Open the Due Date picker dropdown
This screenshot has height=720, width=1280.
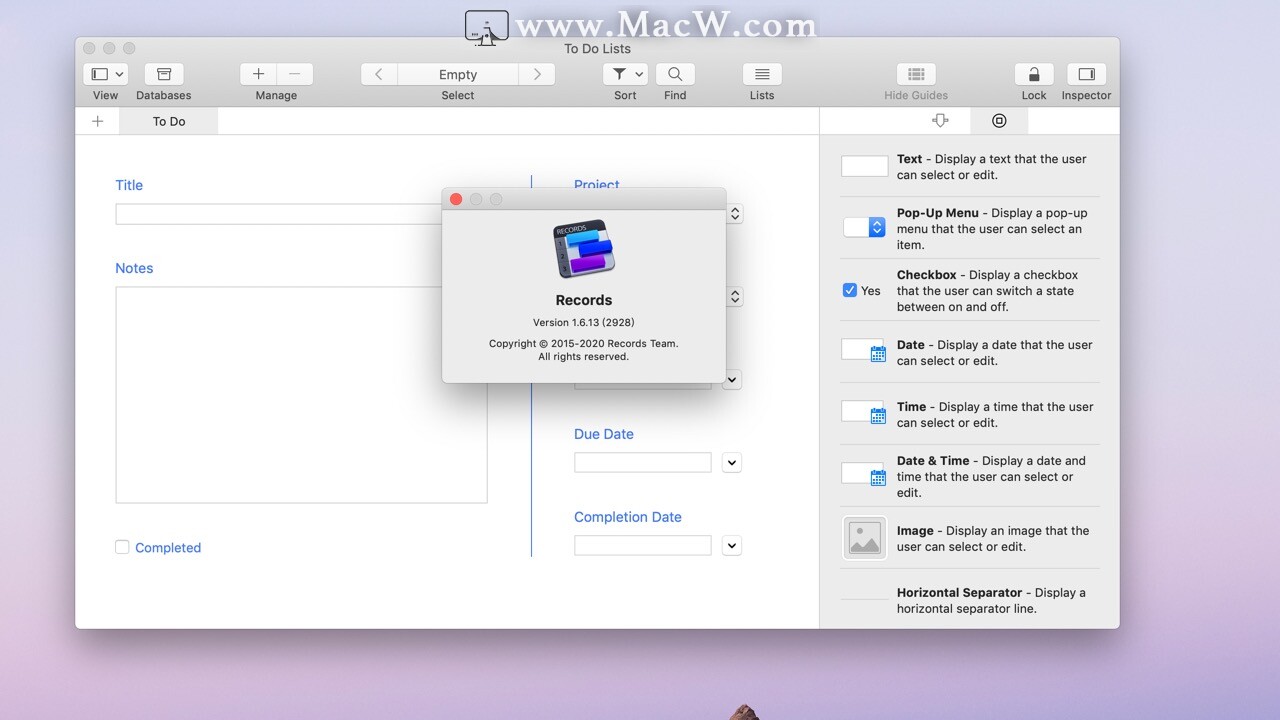pyautogui.click(x=732, y=463)
